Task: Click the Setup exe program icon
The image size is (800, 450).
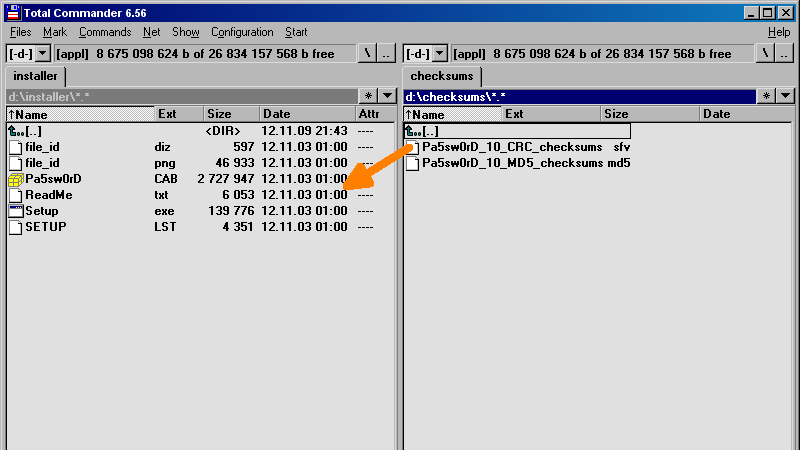Action: click(16, 211)
